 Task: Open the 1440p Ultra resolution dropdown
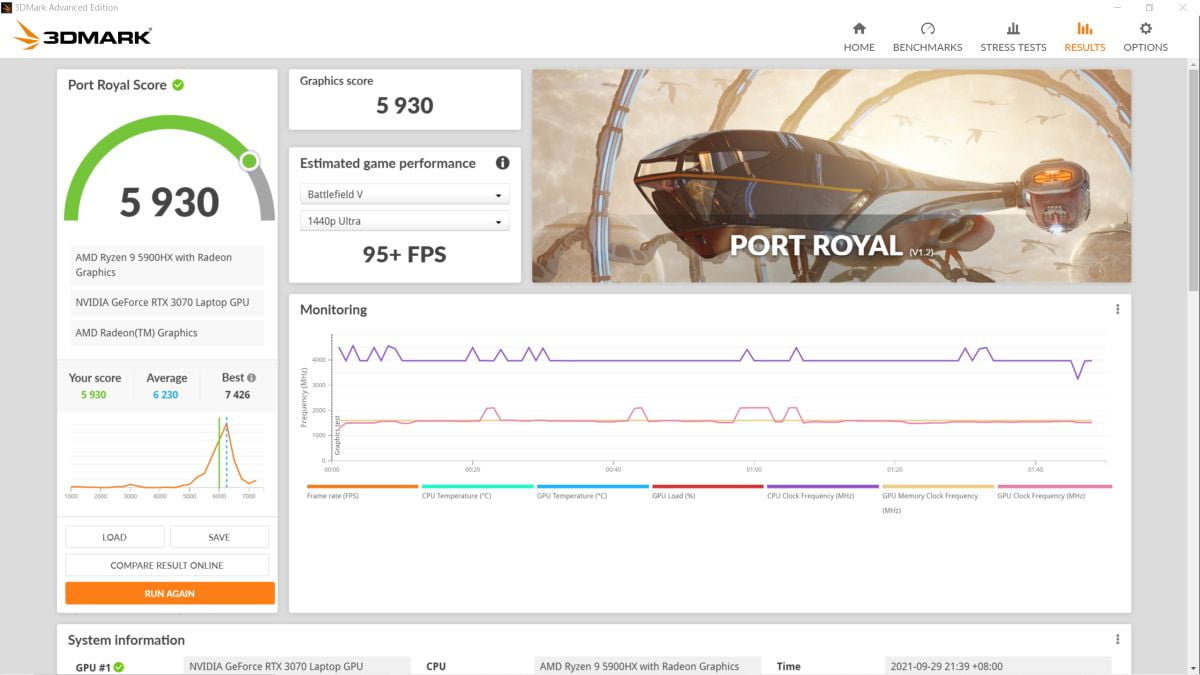(404, 221)
